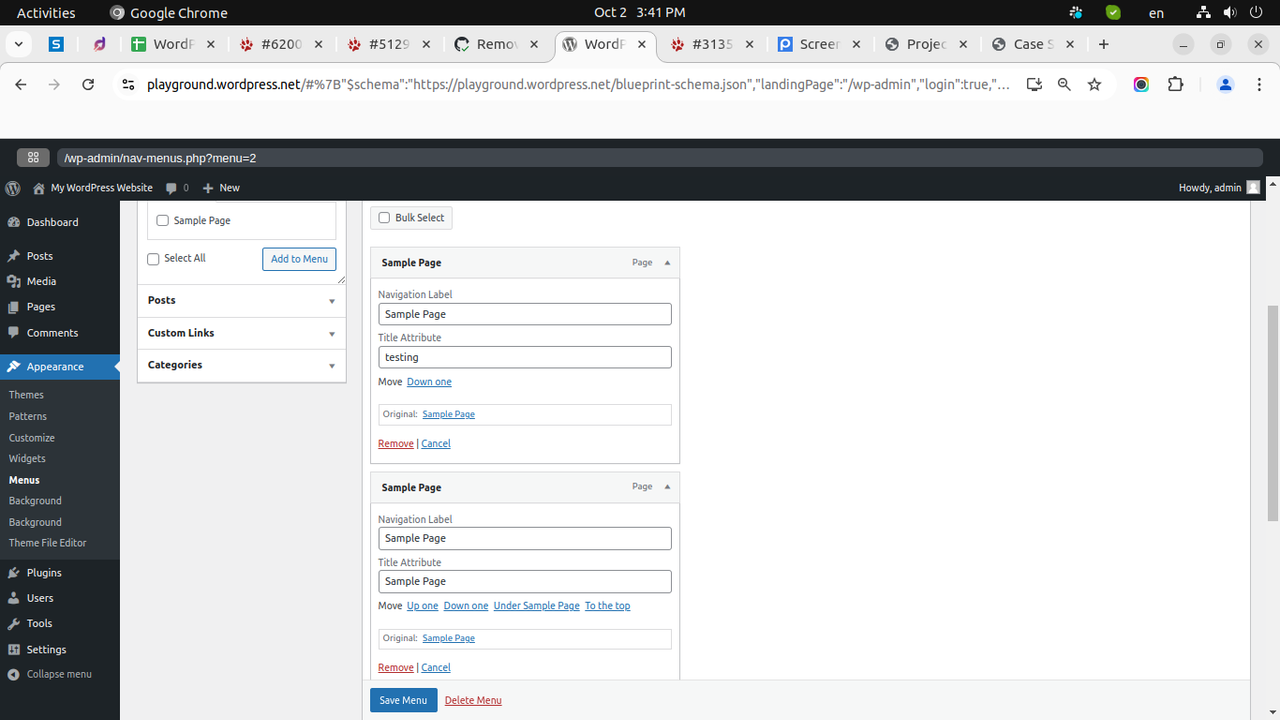Image resolution: width=1280 pixels, height=720 pixels.
Task: Open the colorful circle extension icon
Action: click(x=1141, y=85)
